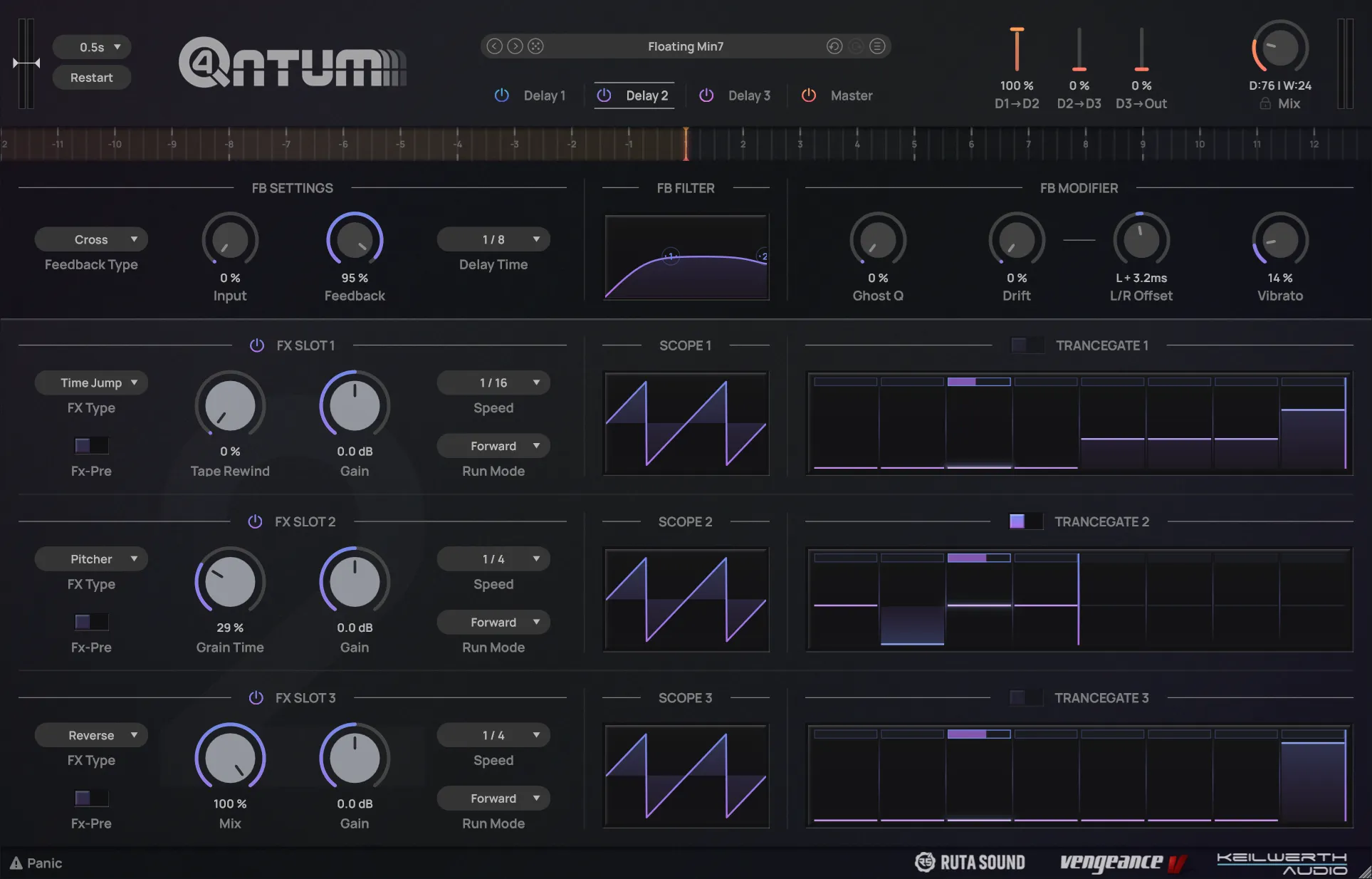Click the Mix lock icon
1372x879 pixels.
pyautogui.click(x=1265, y=103)
